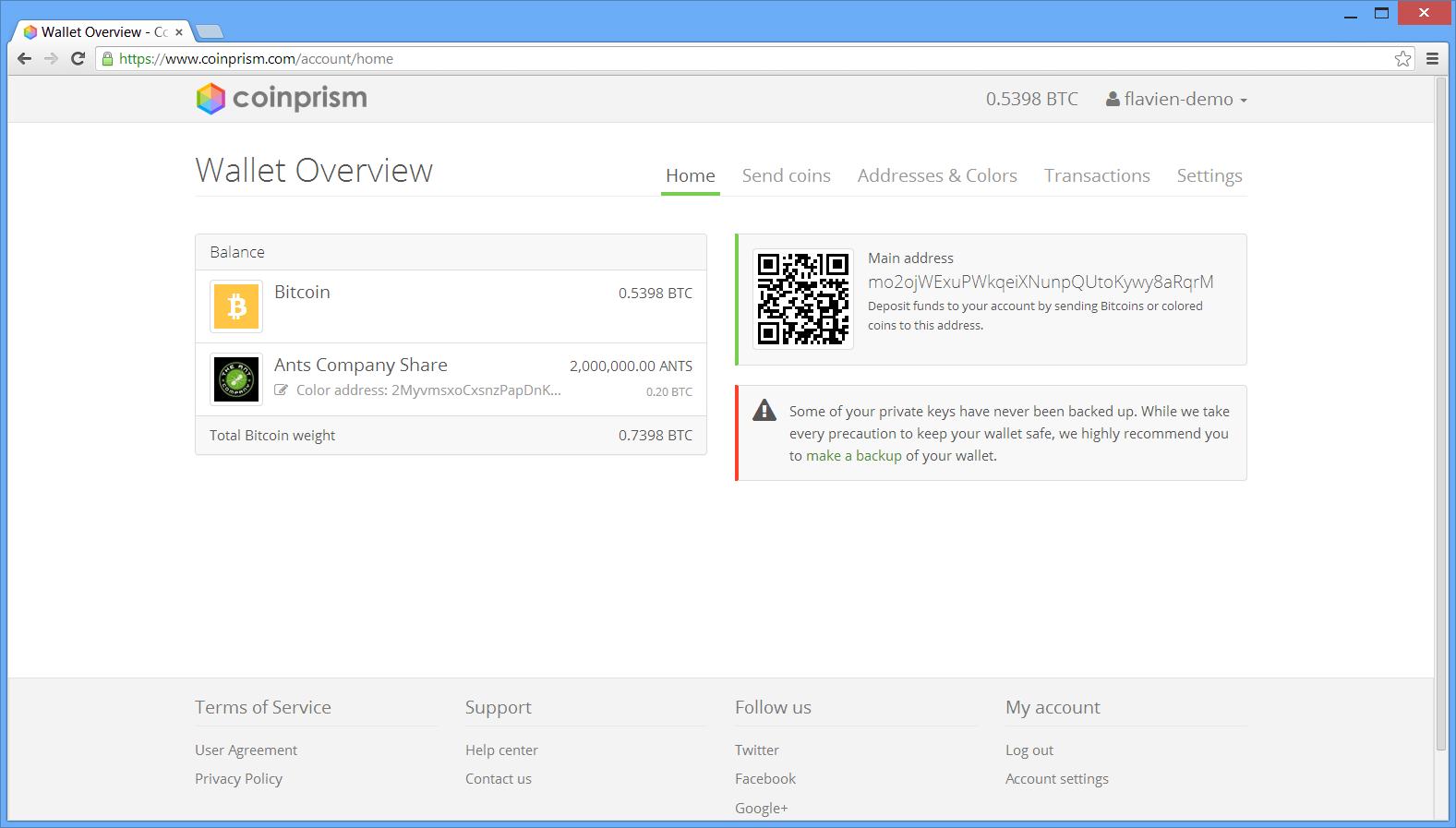The width and height of the screenshot is (1456, 828).
Task: Open the User Agreement link
Action: pyautogui.click(x=246, y=750)
